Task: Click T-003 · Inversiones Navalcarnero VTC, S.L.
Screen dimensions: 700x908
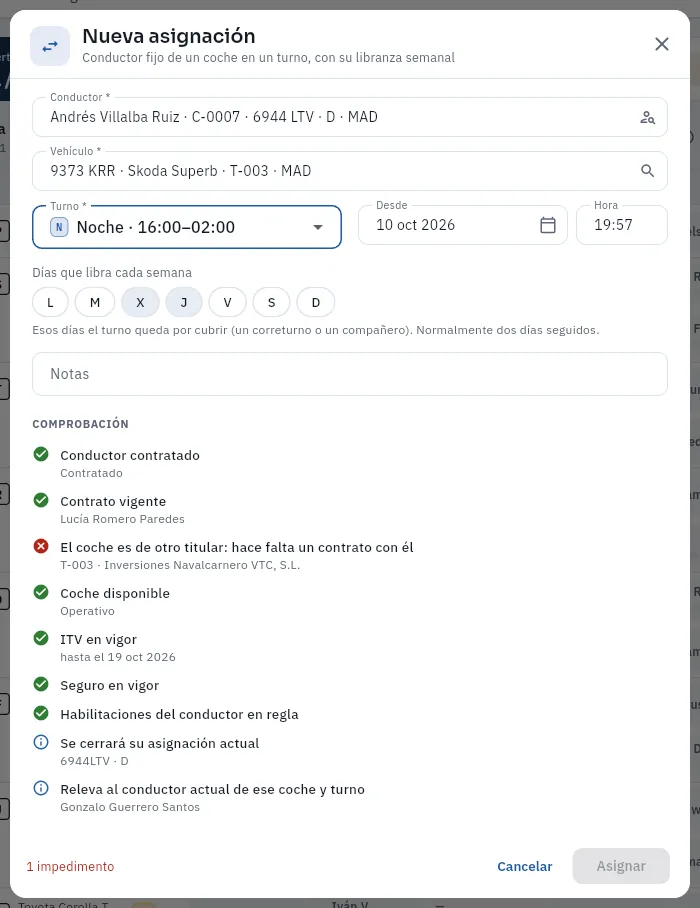Action: click(180, 565)
